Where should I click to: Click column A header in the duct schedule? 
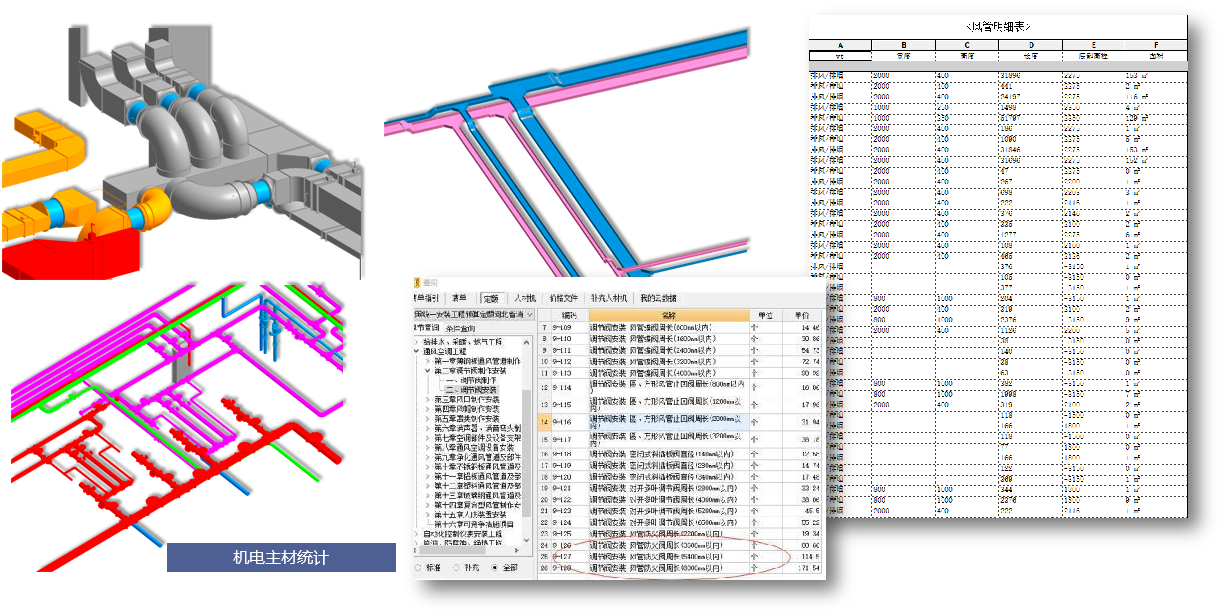tap(840, 45)
